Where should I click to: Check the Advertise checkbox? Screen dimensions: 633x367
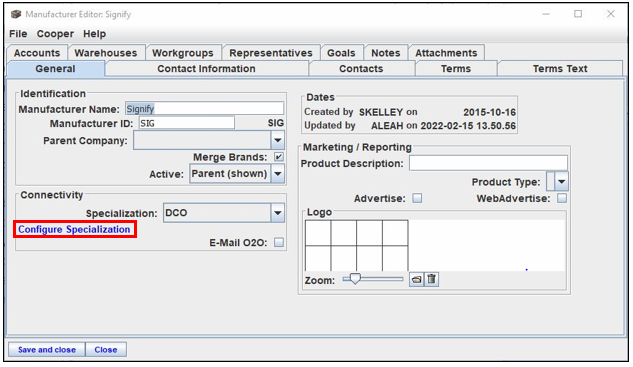(417, 198)
